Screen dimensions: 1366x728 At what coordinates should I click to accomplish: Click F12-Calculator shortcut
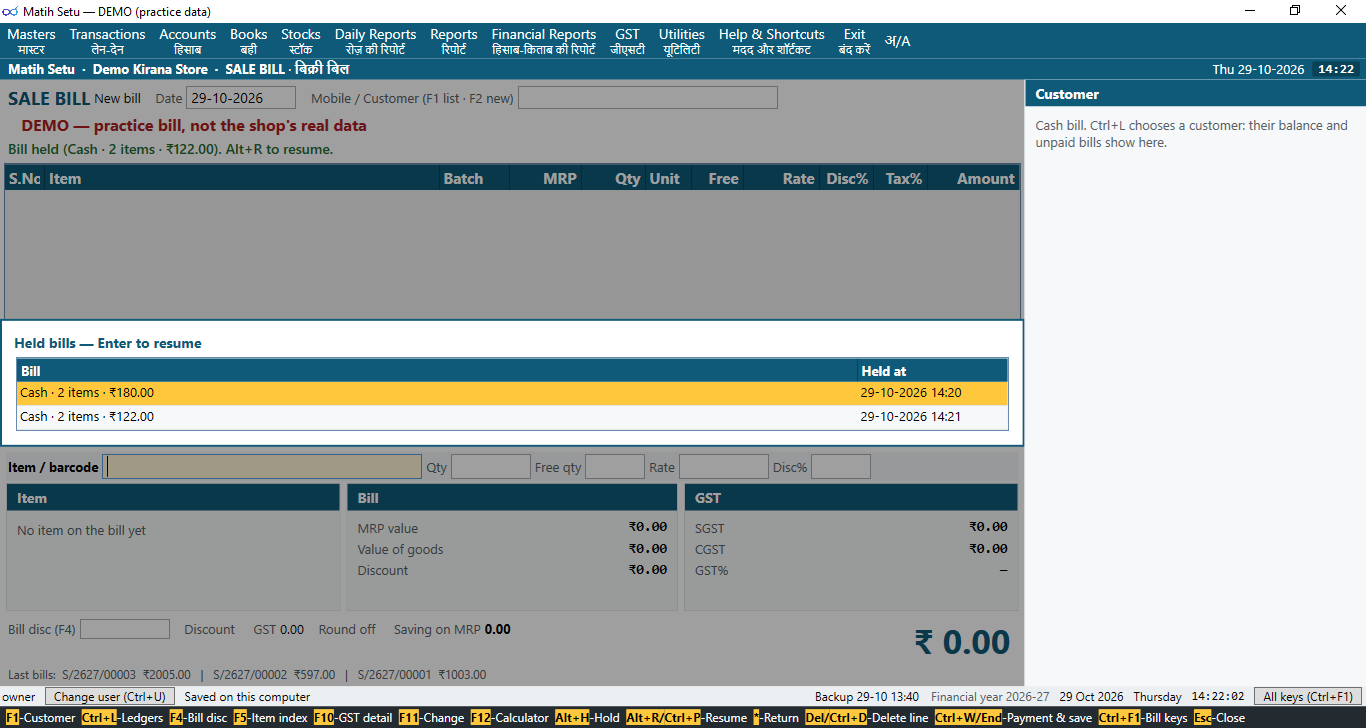pyautogui.click(x=509, y=718)
